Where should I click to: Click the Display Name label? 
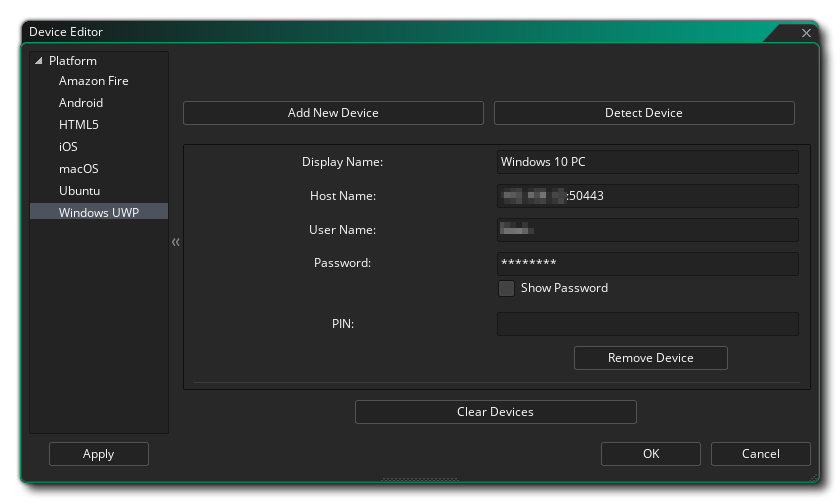342,162
